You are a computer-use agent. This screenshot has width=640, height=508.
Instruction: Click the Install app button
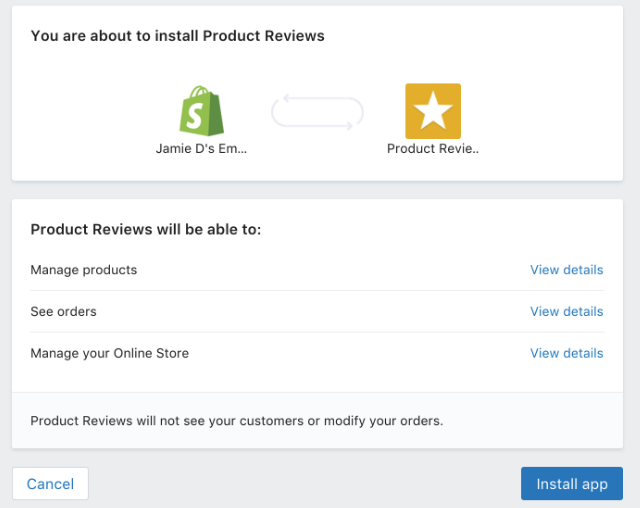coord(572,484)
